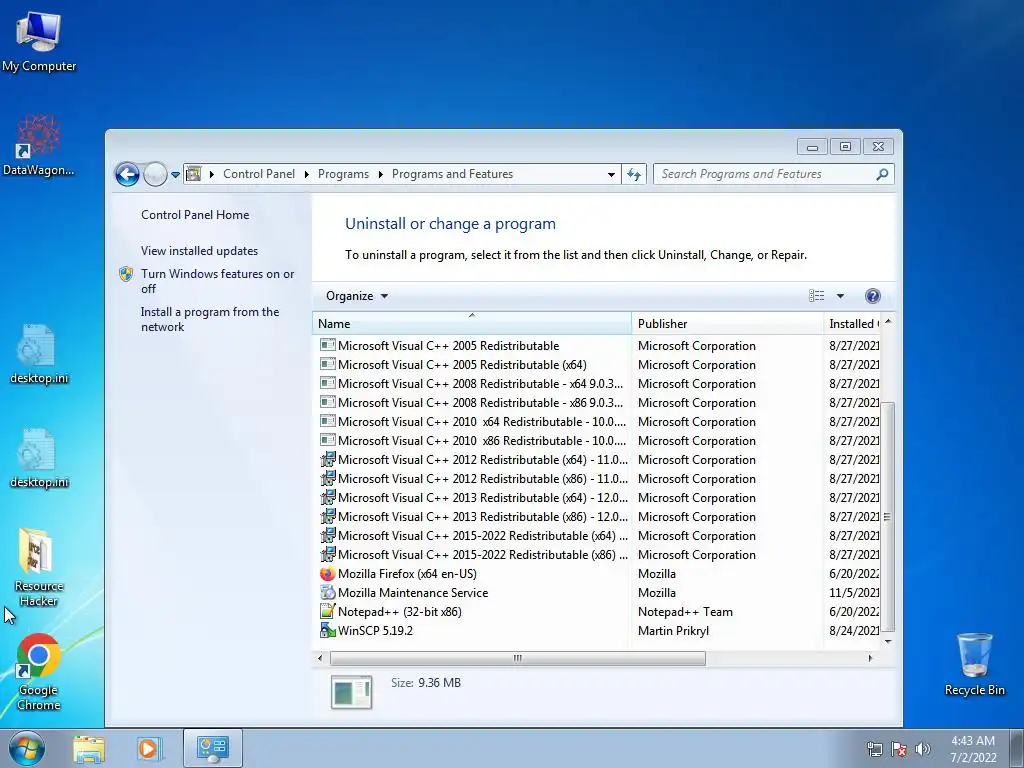Click Control Panel taskbar button
The height and width of the screenshot is (768, 1024).
pyautogui.click(x=213, y=748)
